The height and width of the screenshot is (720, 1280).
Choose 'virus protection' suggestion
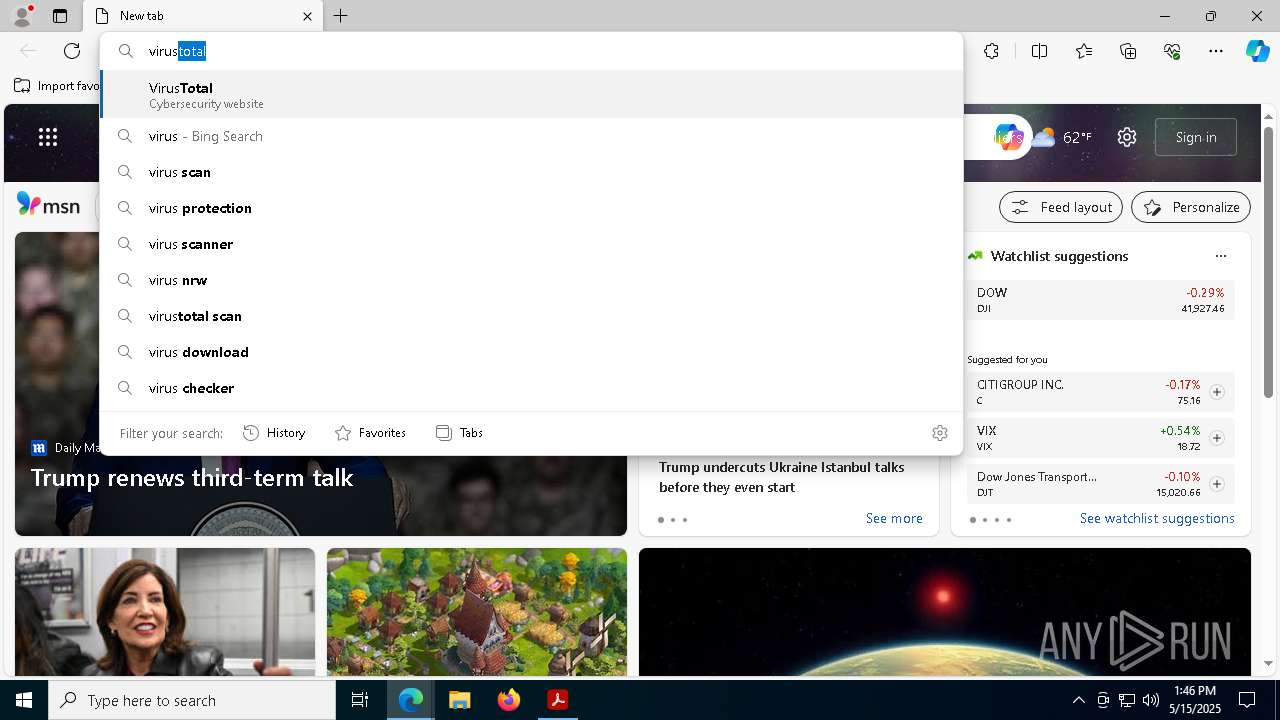coord(531,208)
